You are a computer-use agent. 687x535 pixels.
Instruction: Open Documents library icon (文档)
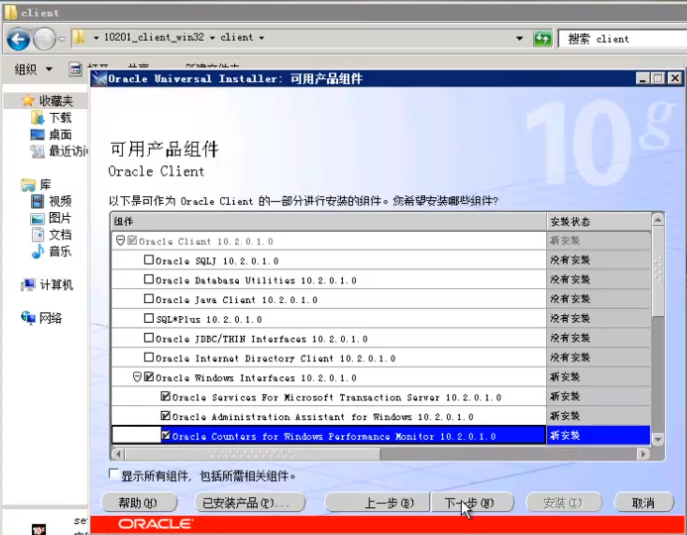38,235
